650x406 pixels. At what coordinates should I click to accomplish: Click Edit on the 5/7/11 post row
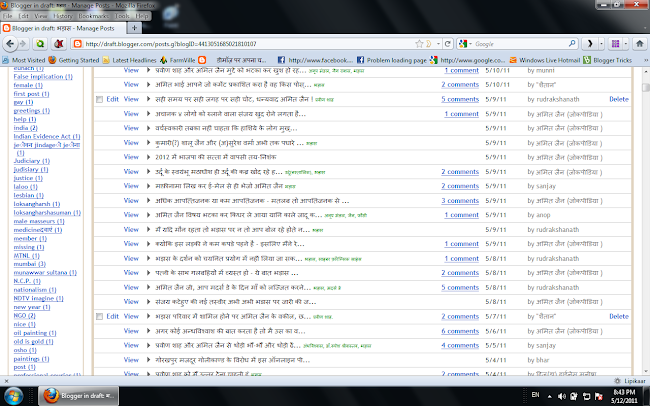(112, 316)
